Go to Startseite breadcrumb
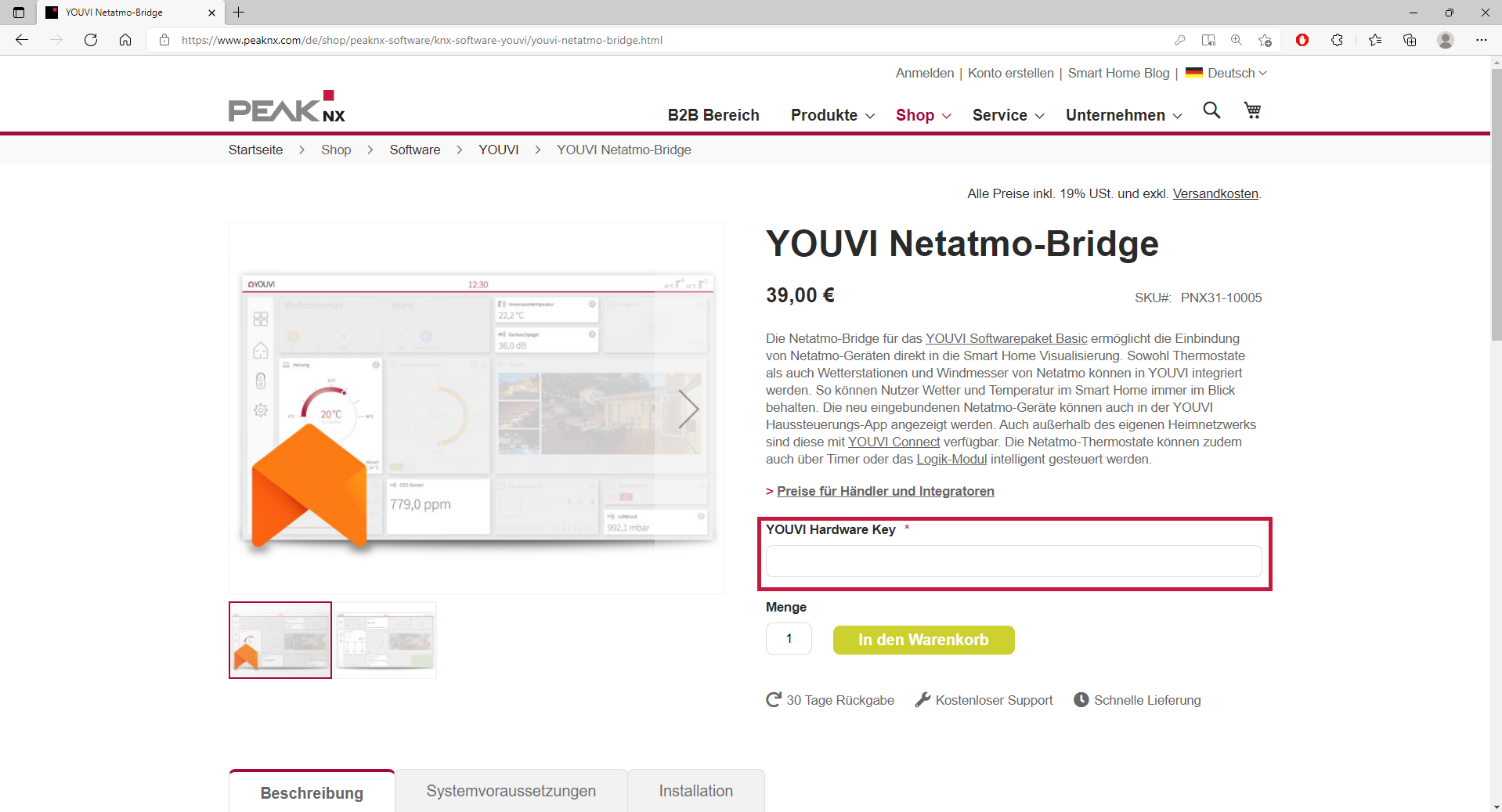Viewport: 1502px width, 812px height. pos(255,150)
